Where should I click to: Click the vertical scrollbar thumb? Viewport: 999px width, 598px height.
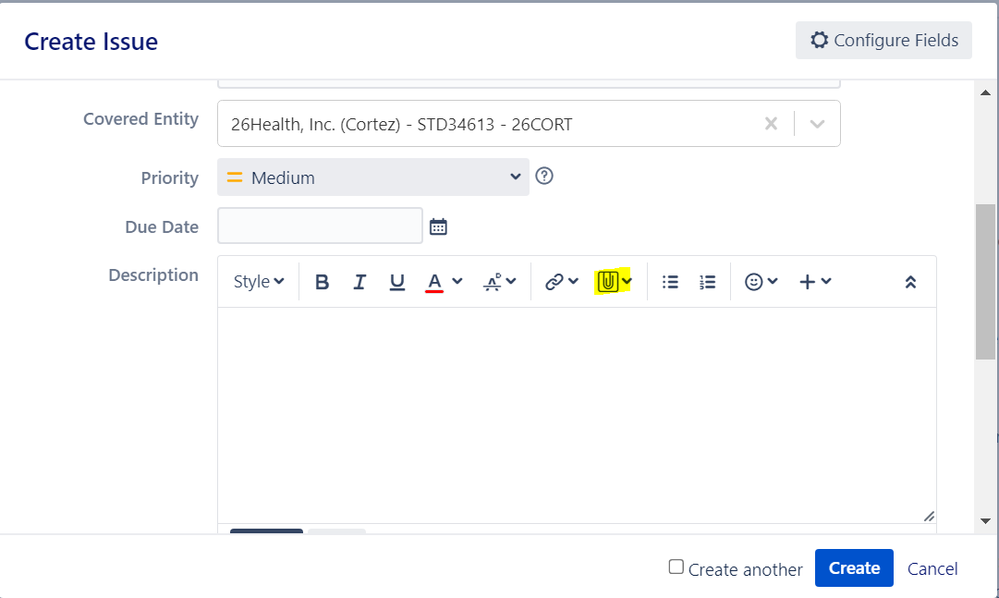click(986, 282)
